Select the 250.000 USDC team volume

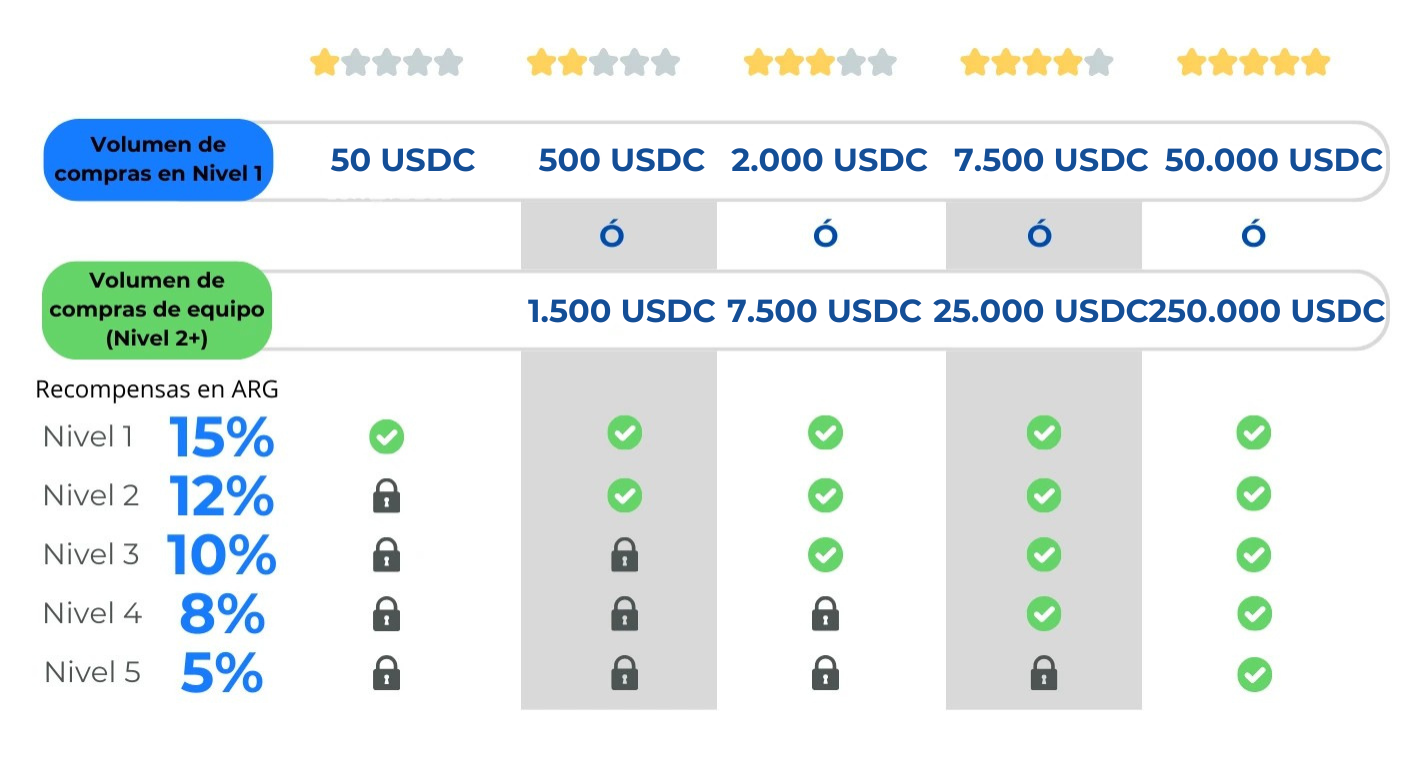click(1267, 311)
